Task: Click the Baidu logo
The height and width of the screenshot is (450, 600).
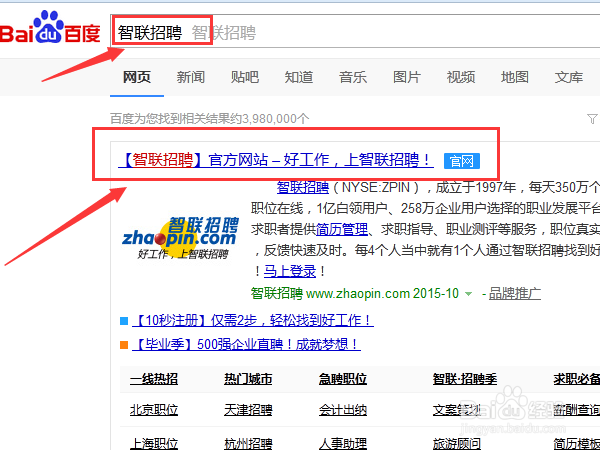Action: [50, 28]
